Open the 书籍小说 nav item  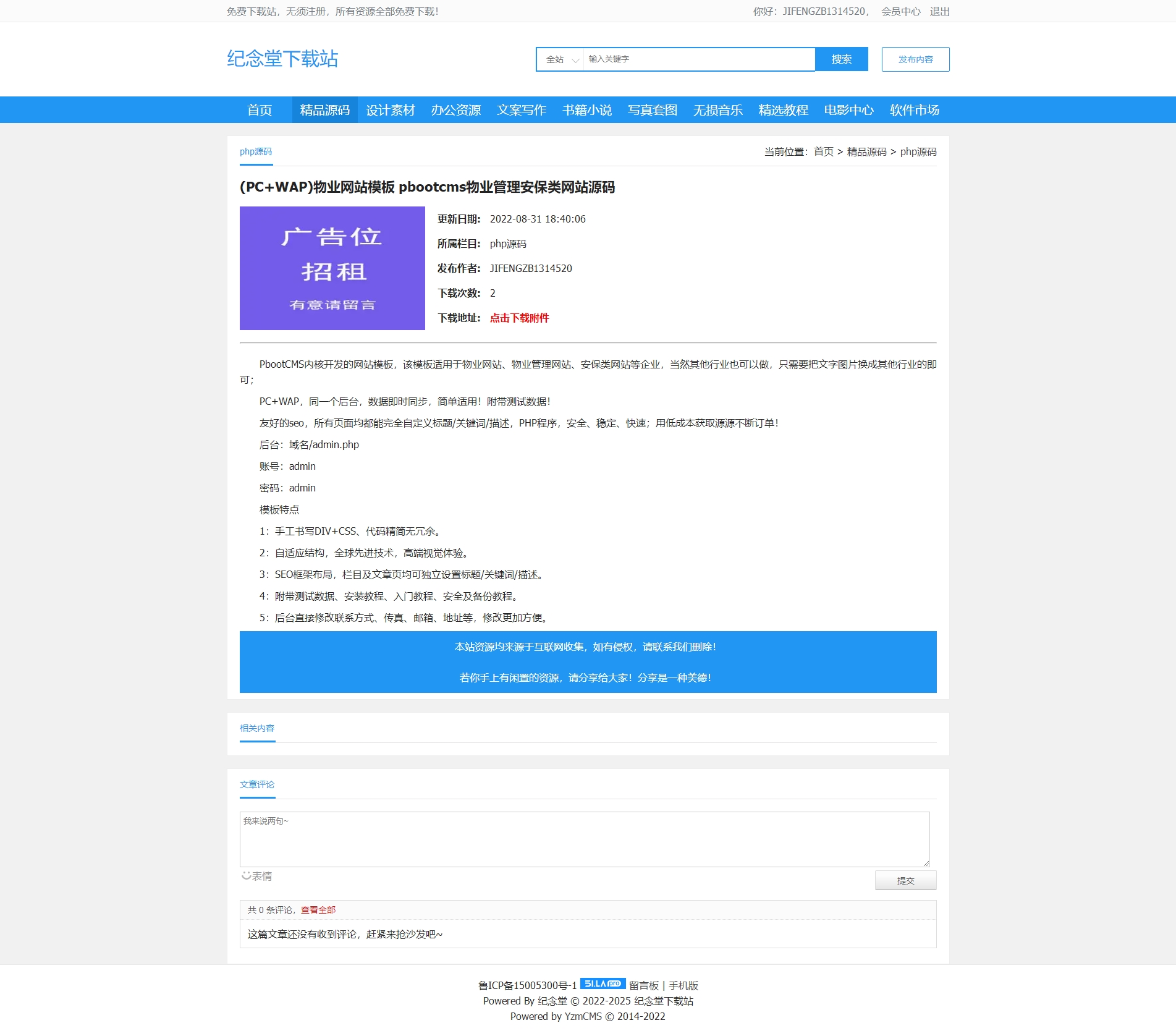(x=587, y=110)
